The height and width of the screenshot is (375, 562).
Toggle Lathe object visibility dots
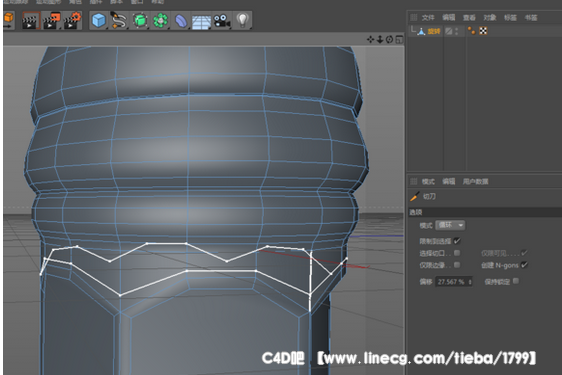[x=457, y=31]
